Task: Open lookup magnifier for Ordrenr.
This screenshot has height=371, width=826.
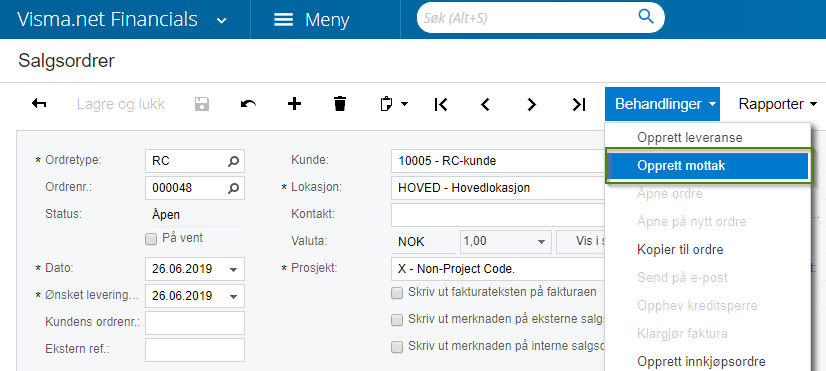Action: (233, 188)
